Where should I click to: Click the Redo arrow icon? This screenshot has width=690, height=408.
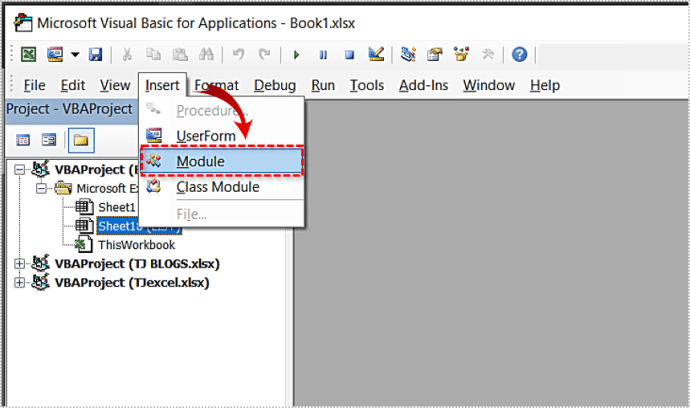click(264, 55)
